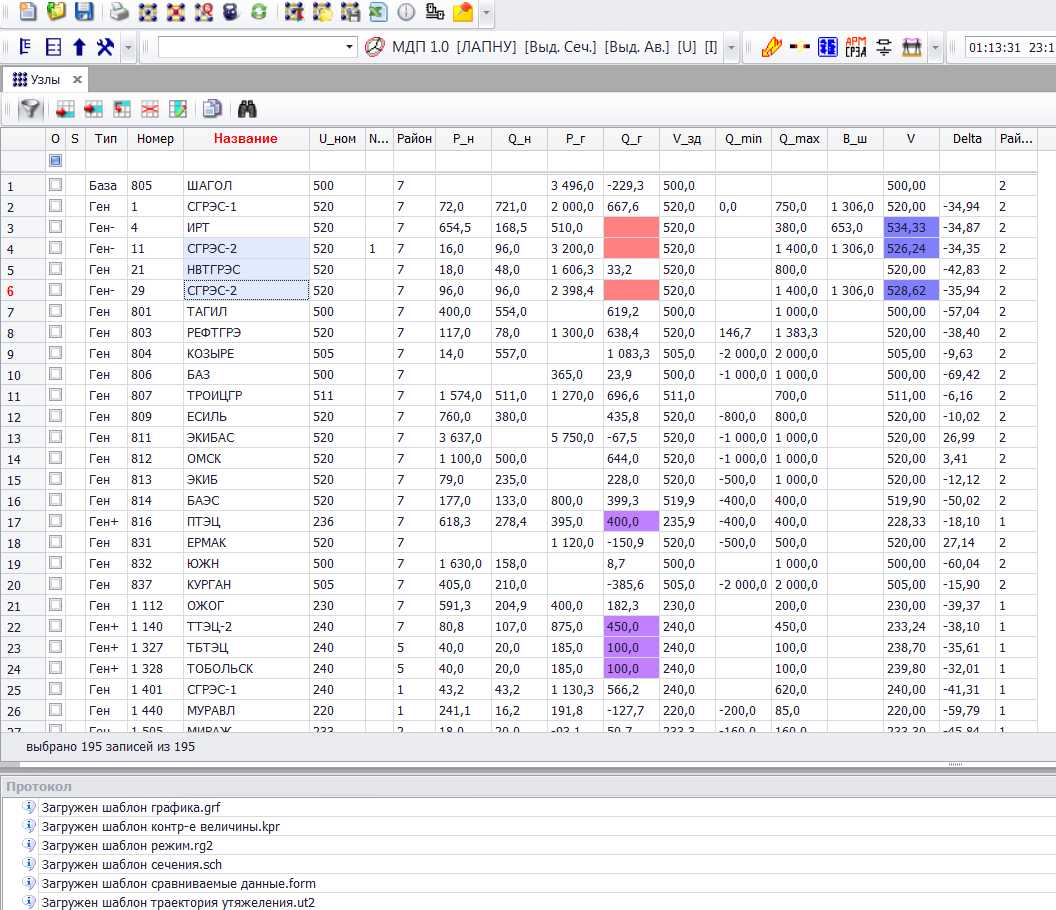Click the New file icon

pyautogui.click(x=28, y=11)
